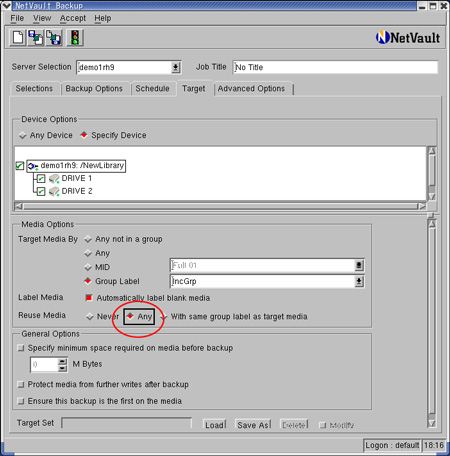Click the NetVault logo
This screenshot has width=450, height=456.
click(x=408, y=38)
